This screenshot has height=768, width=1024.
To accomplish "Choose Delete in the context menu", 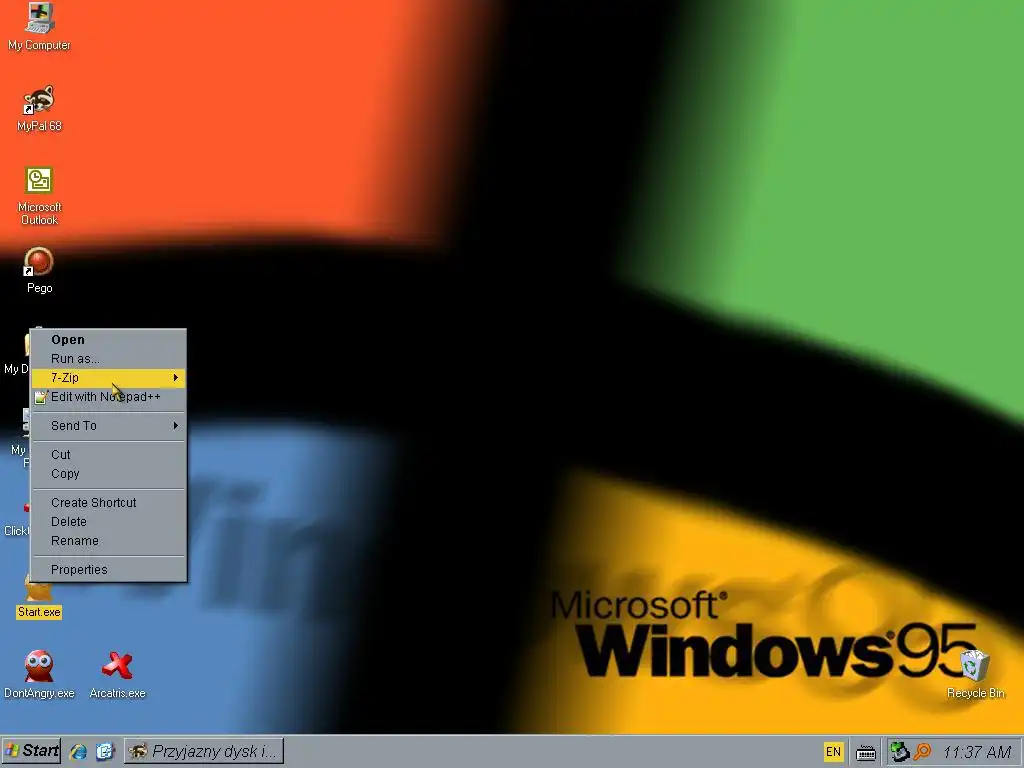I will pos(108,522).
